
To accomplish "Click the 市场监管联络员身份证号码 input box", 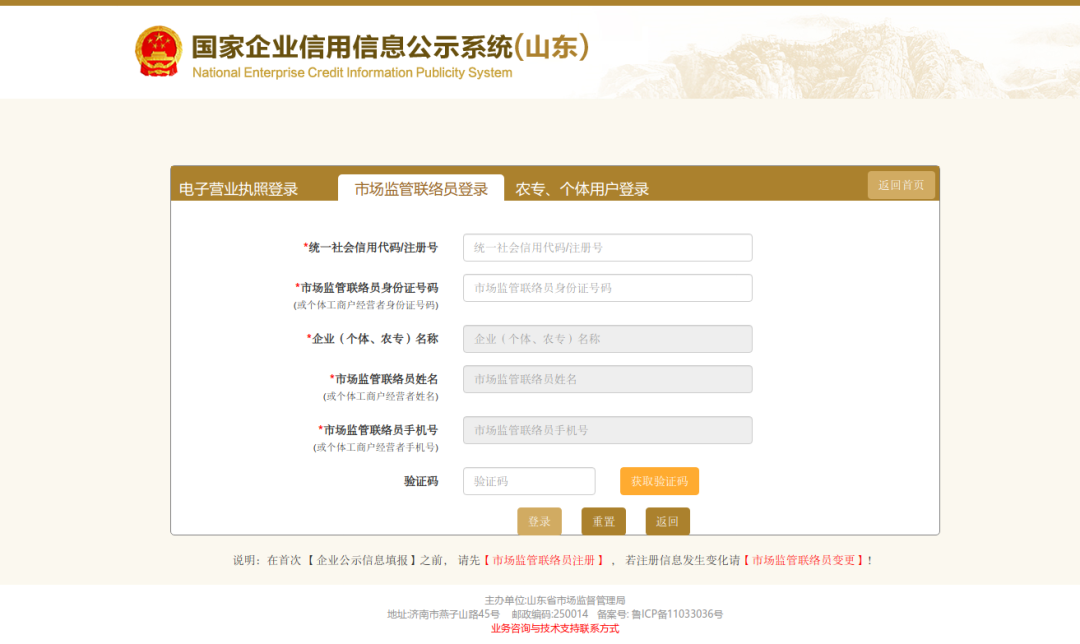I will [607, 288].
